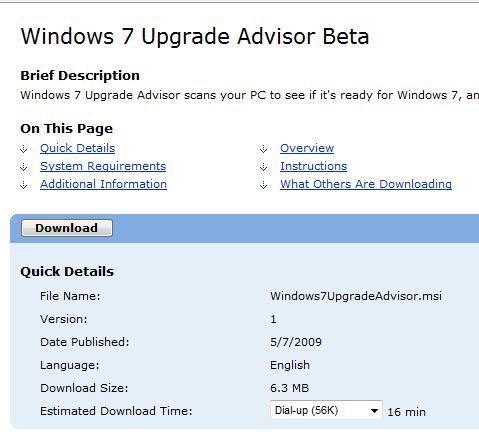Click the arrow icon beside System Requirements

point(24,167)
